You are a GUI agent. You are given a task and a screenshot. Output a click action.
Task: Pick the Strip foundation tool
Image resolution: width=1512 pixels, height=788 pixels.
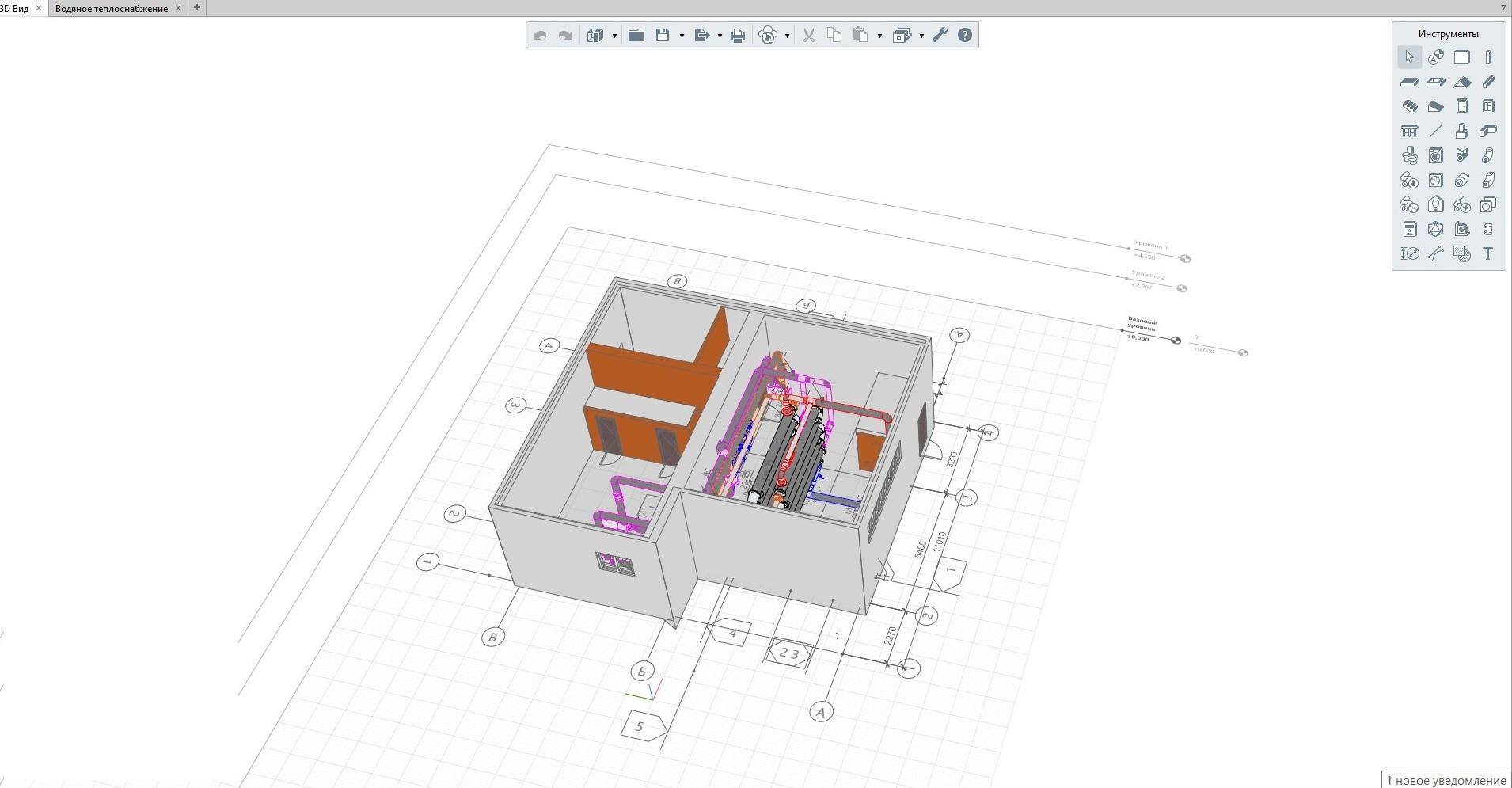pyautogui.click(x=1487, y=131)
